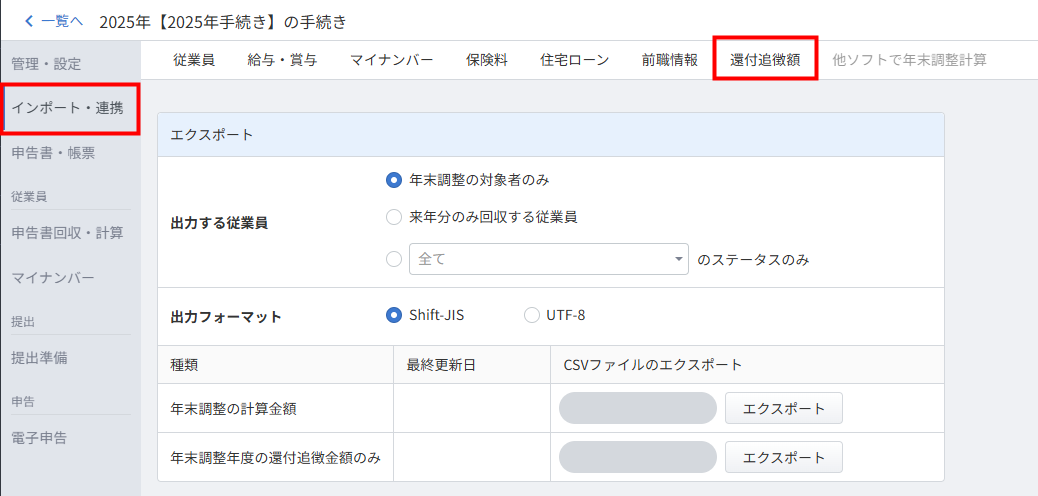The height and width of the screenshot is (496, 1038).
Task: Open 電子申告 in the sidebar
Action: pos(39,437)
